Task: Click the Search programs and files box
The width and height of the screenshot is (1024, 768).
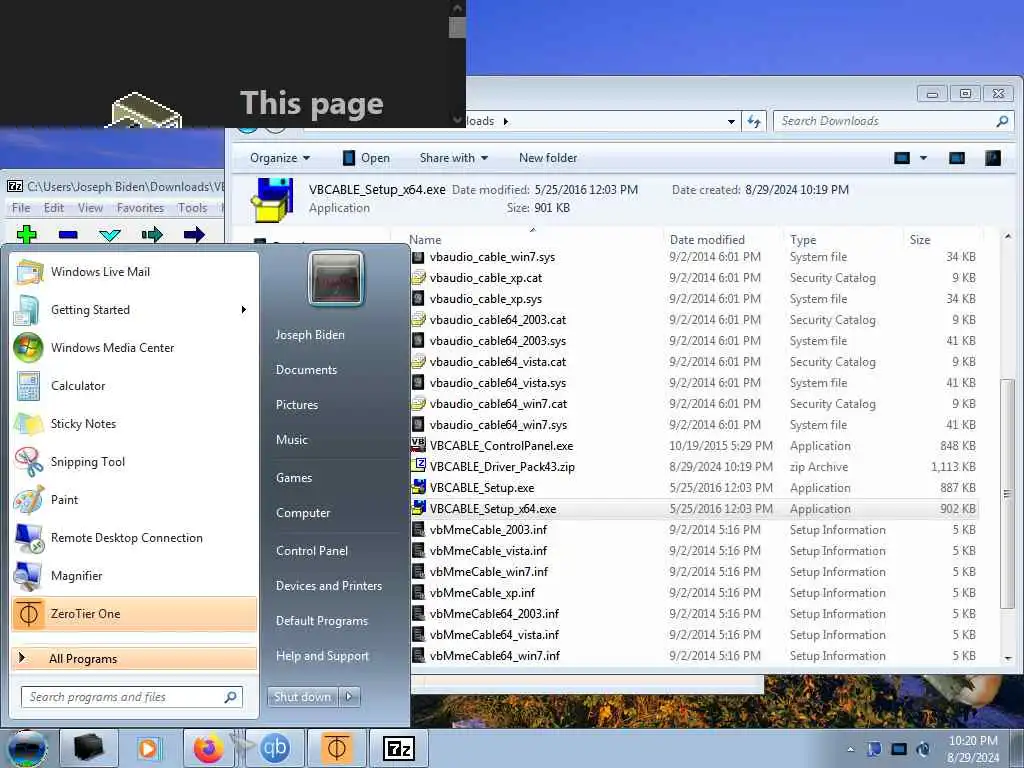Action: (x=131, y=697)
